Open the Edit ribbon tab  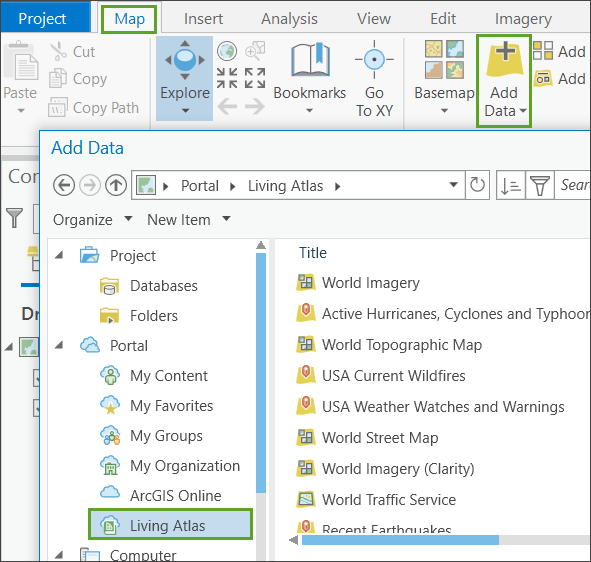click(443, 19)
